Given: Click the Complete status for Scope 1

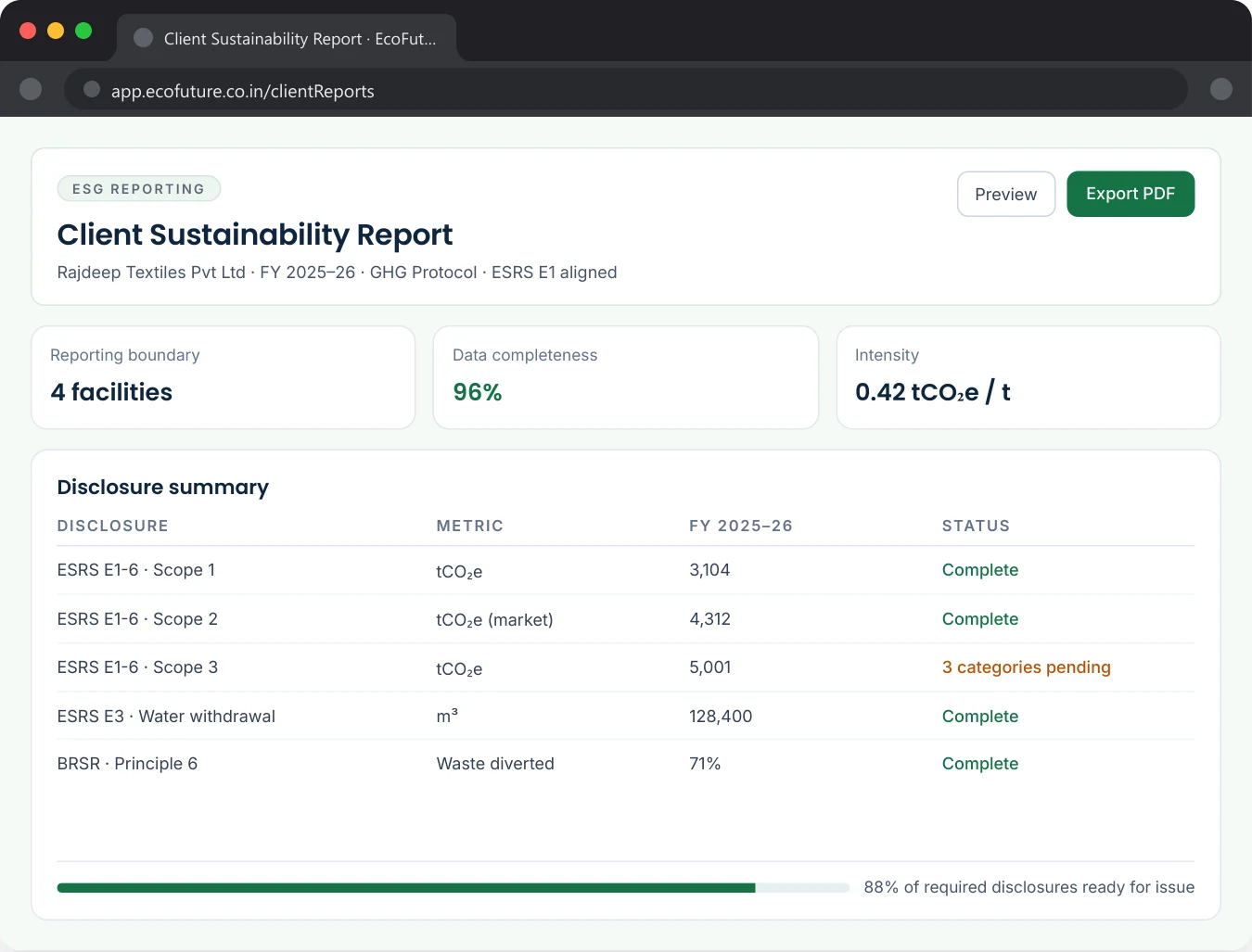Looking at the screenshot, I should point(980,570).
